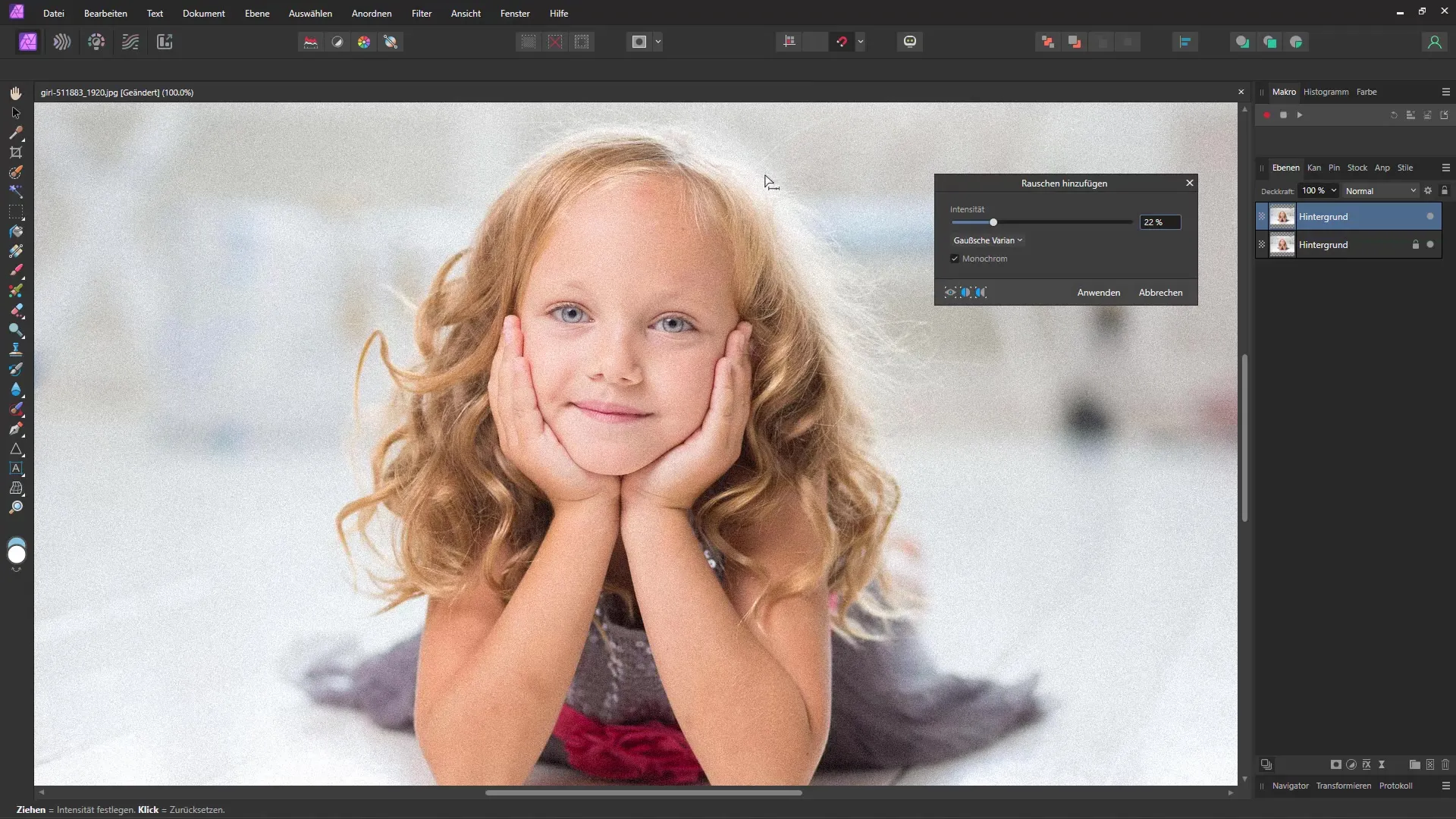Play the recorded macro
This screenshot has width=1456, height=819.
click(1300, 115)
